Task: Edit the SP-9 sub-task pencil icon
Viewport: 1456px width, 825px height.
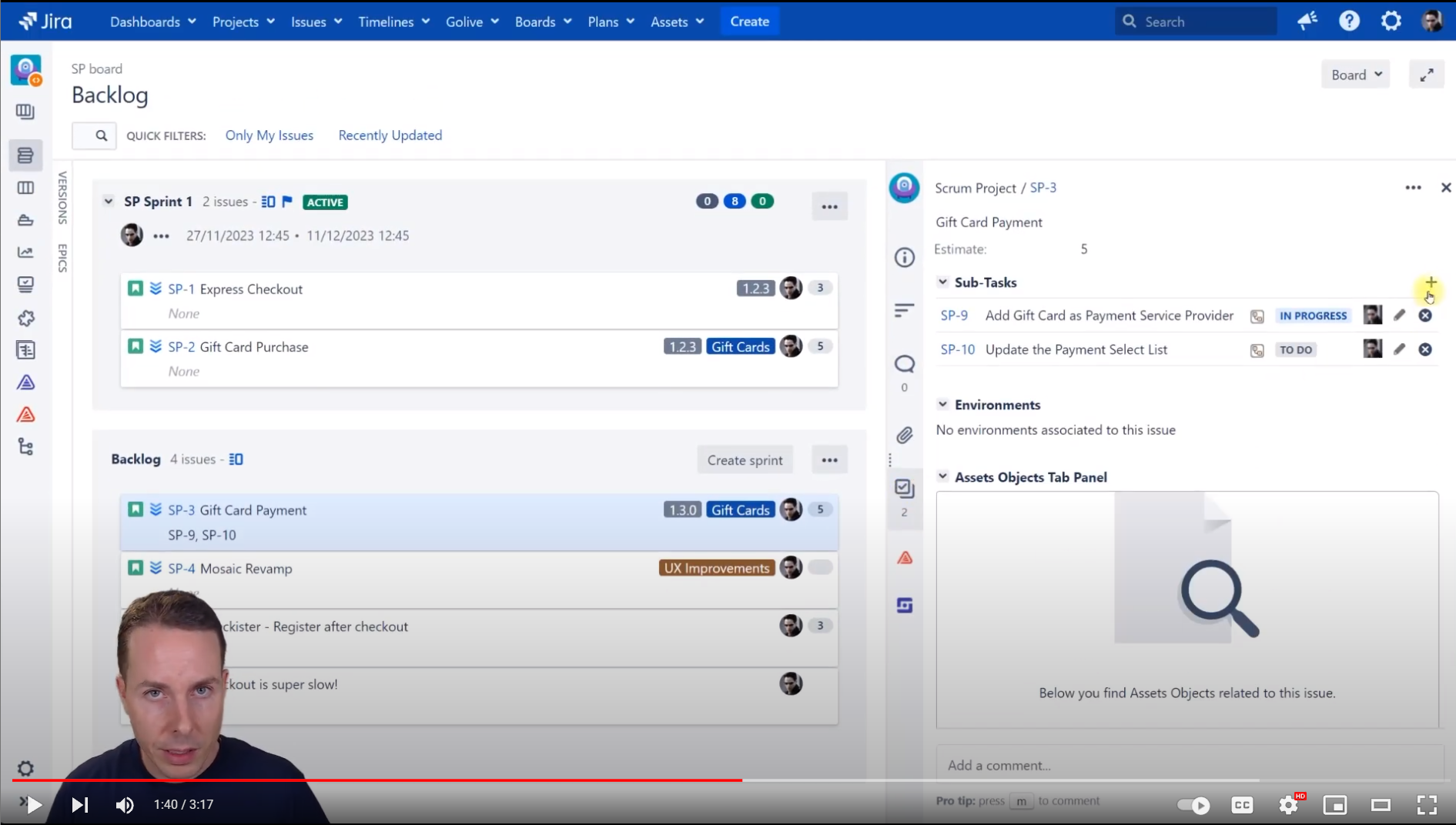Action: pyautogui.click(x=1399, y=316)
